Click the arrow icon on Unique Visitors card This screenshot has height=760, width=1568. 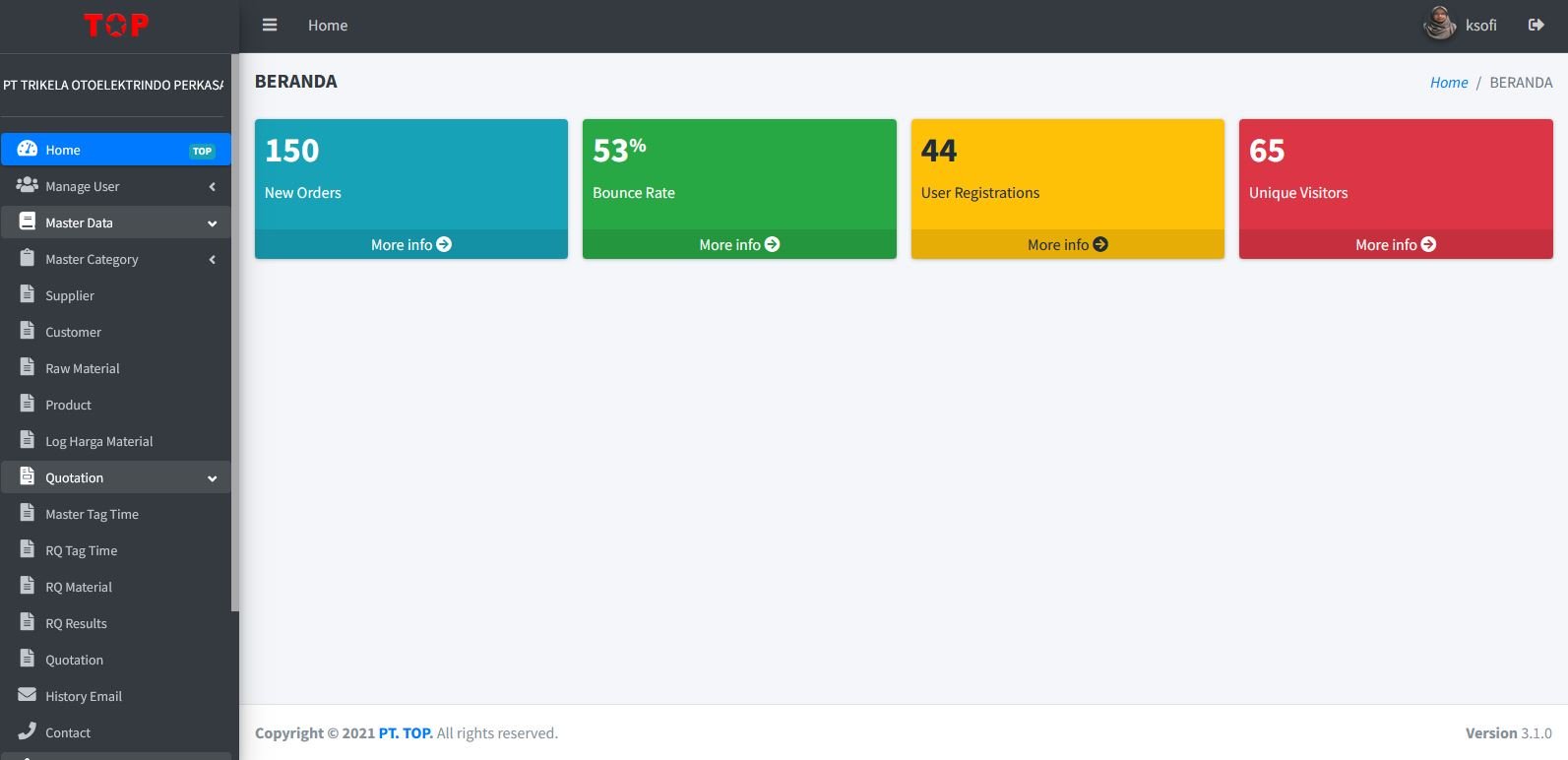tap(1428, 244)
